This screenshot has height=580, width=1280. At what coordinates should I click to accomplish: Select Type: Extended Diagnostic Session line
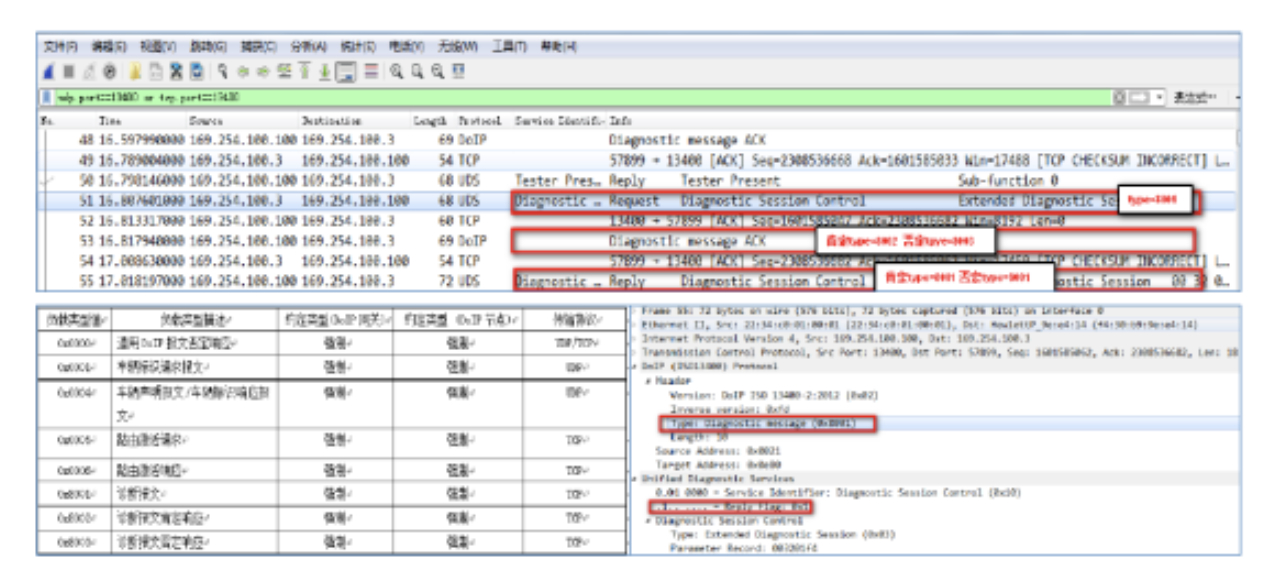781,535
